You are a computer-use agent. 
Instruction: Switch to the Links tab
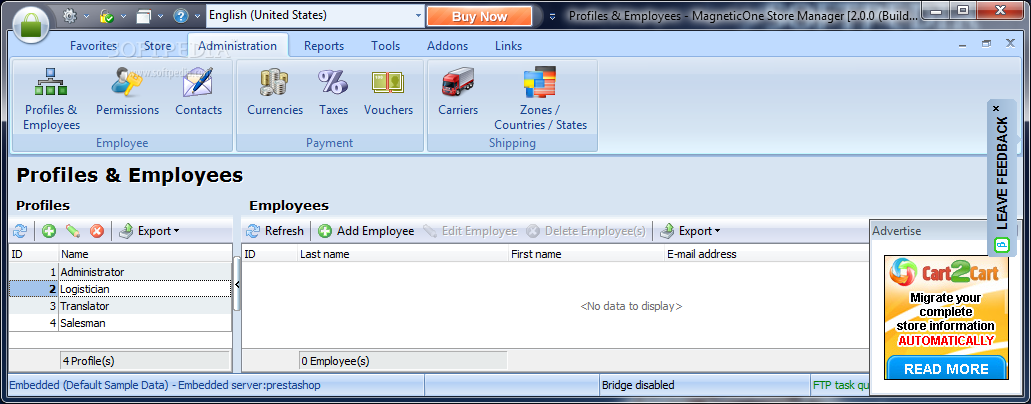pos(508,46)
